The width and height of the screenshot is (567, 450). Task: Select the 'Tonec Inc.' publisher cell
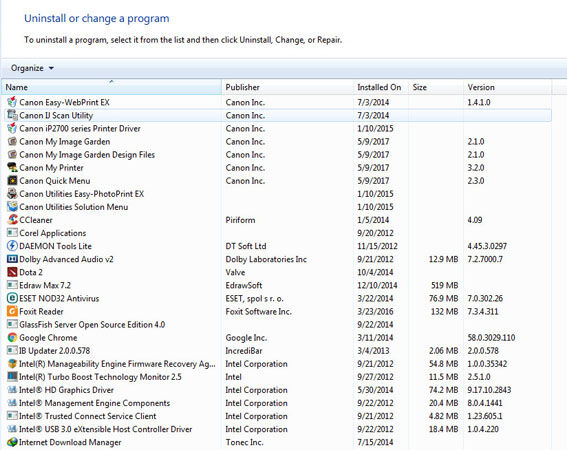click(244, 442)
